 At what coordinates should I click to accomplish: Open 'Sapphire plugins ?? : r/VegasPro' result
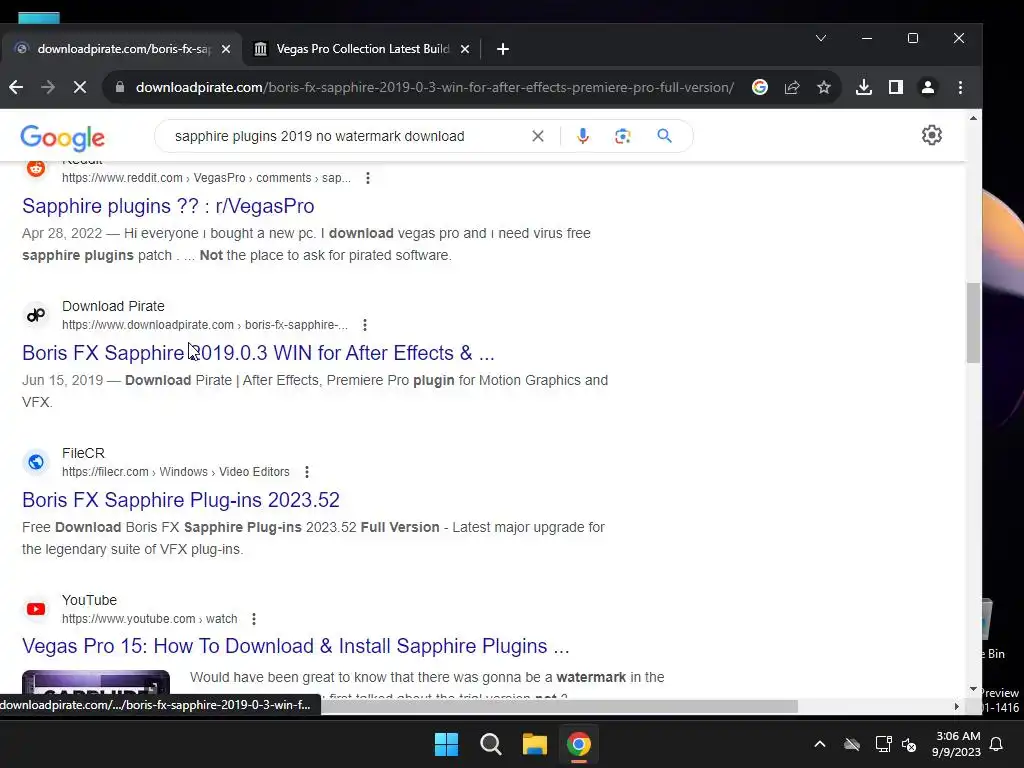[168, 206]
